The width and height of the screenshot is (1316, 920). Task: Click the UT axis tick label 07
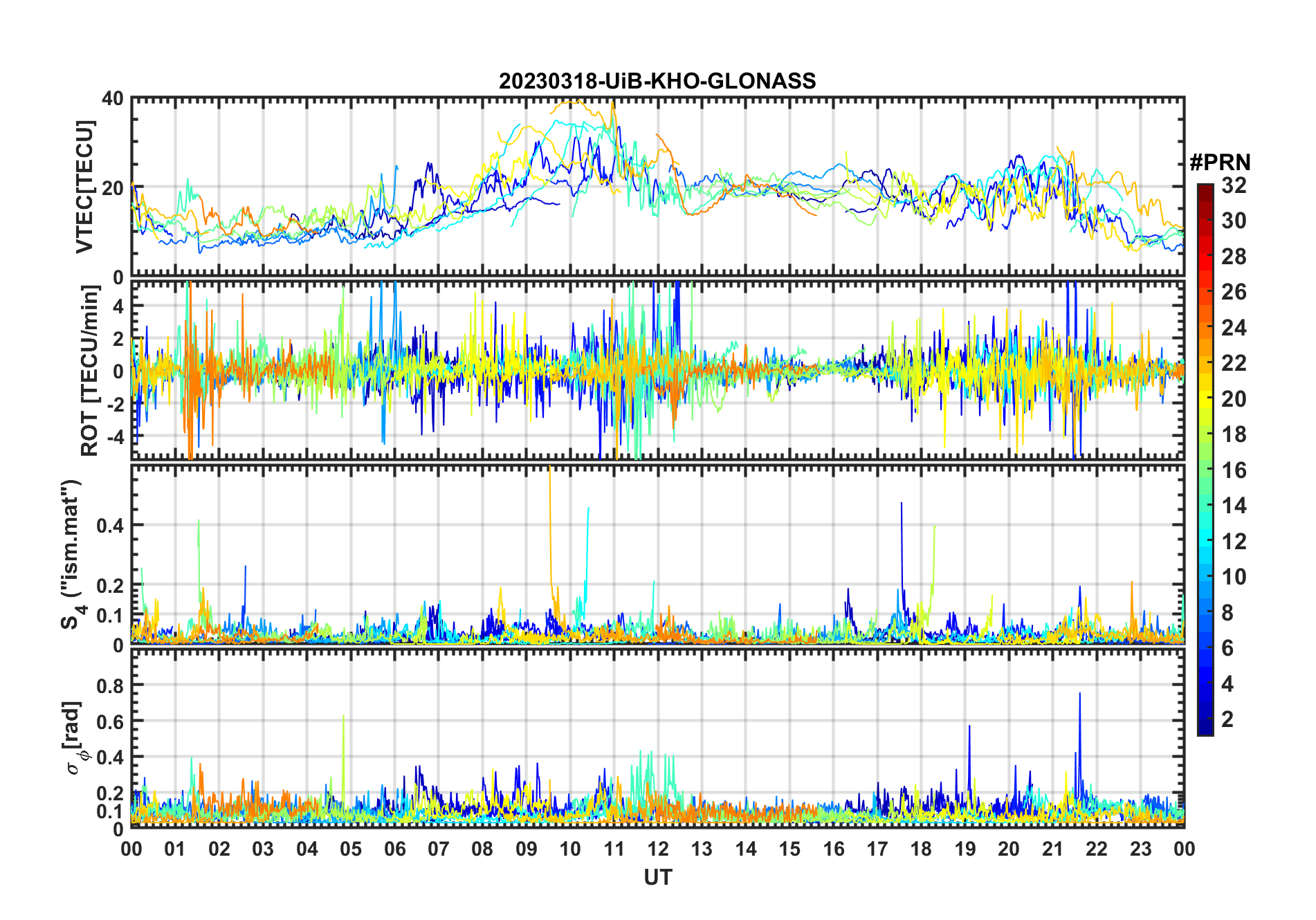tap(439, 849)
